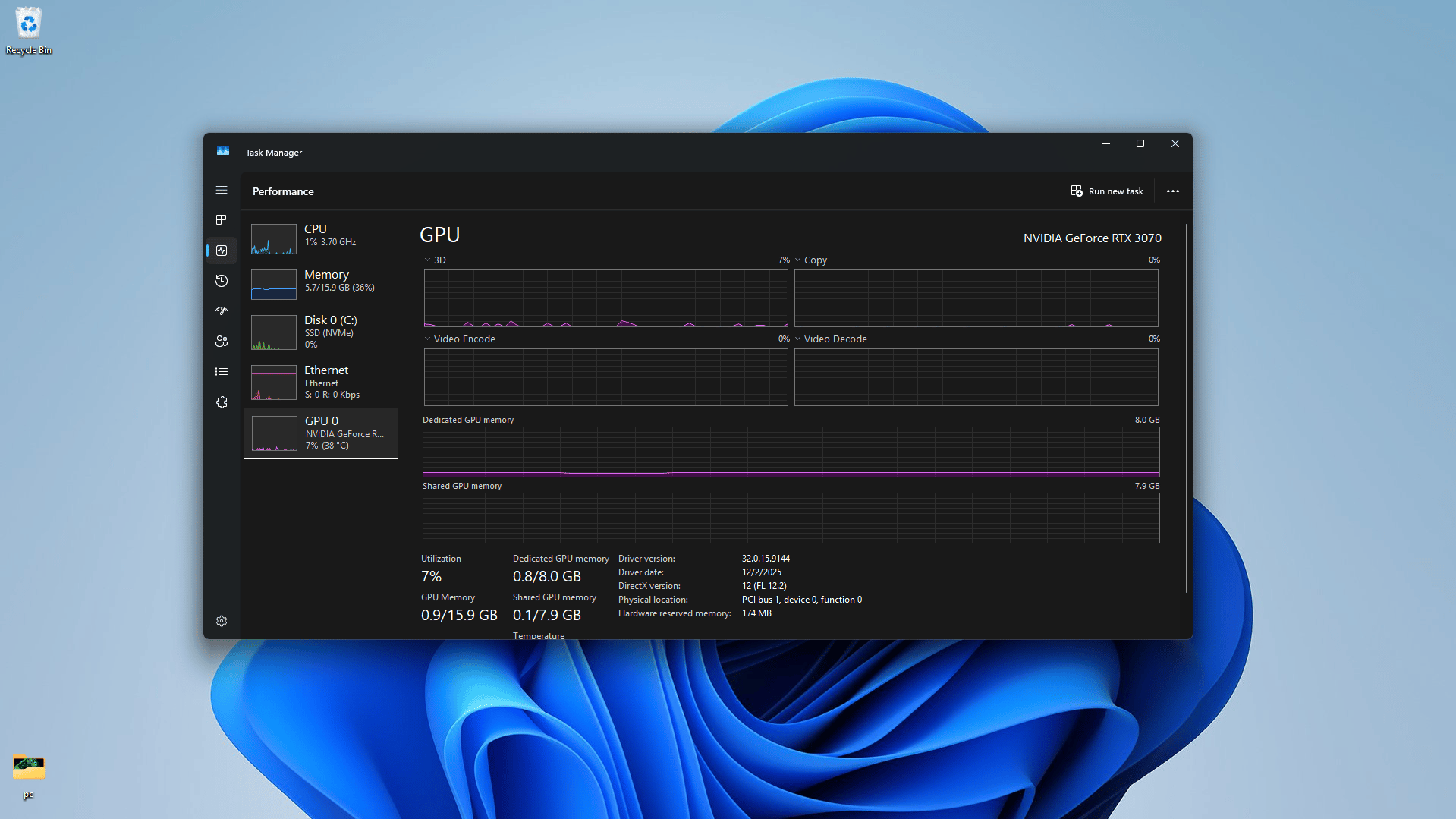Go to the Processes page icon
This screenshot has width=1456, height=819.
point(222,220)
